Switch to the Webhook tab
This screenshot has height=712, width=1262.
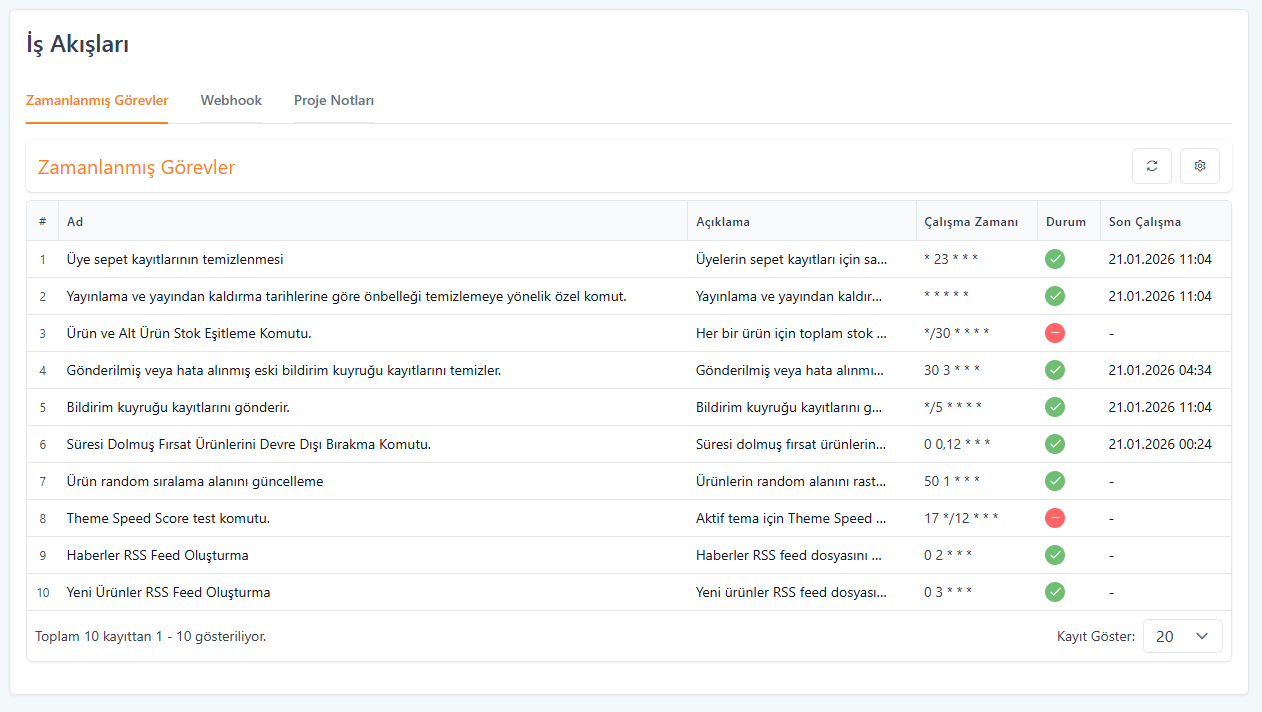tap(231, 101)
